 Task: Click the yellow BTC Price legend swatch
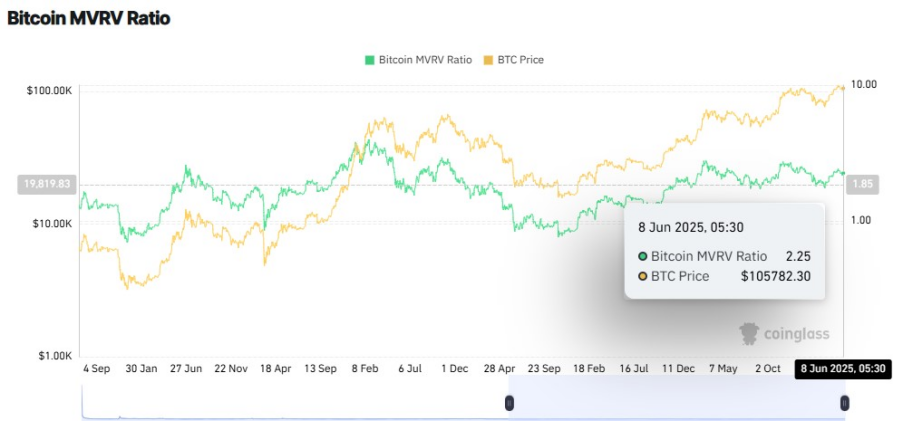pos(488,60)
